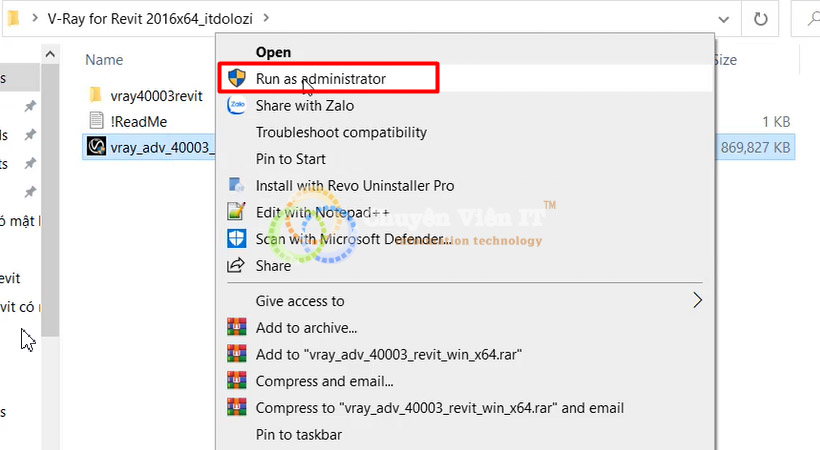Choose Pin to taskbar entry
Image resolution: width=820 pixels, height=450 pixels.
(x=298, y=435)
